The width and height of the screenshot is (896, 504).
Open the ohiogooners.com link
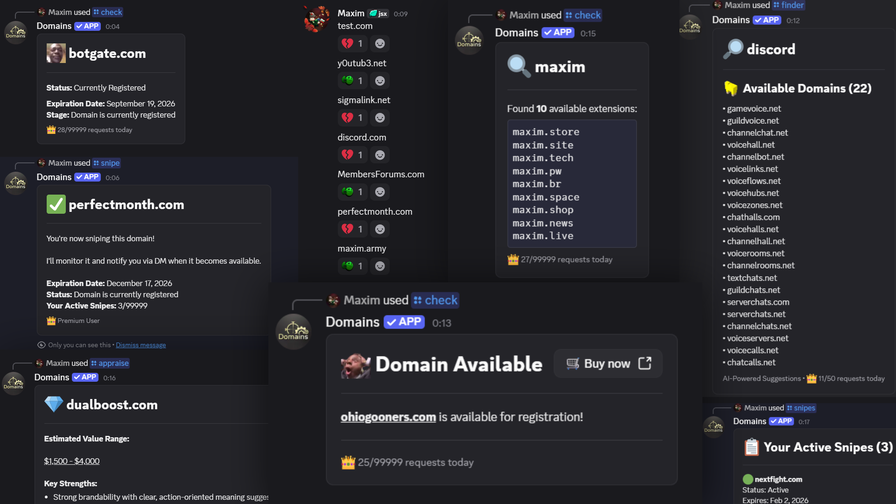pyautogui.click(x=388, y=417)
